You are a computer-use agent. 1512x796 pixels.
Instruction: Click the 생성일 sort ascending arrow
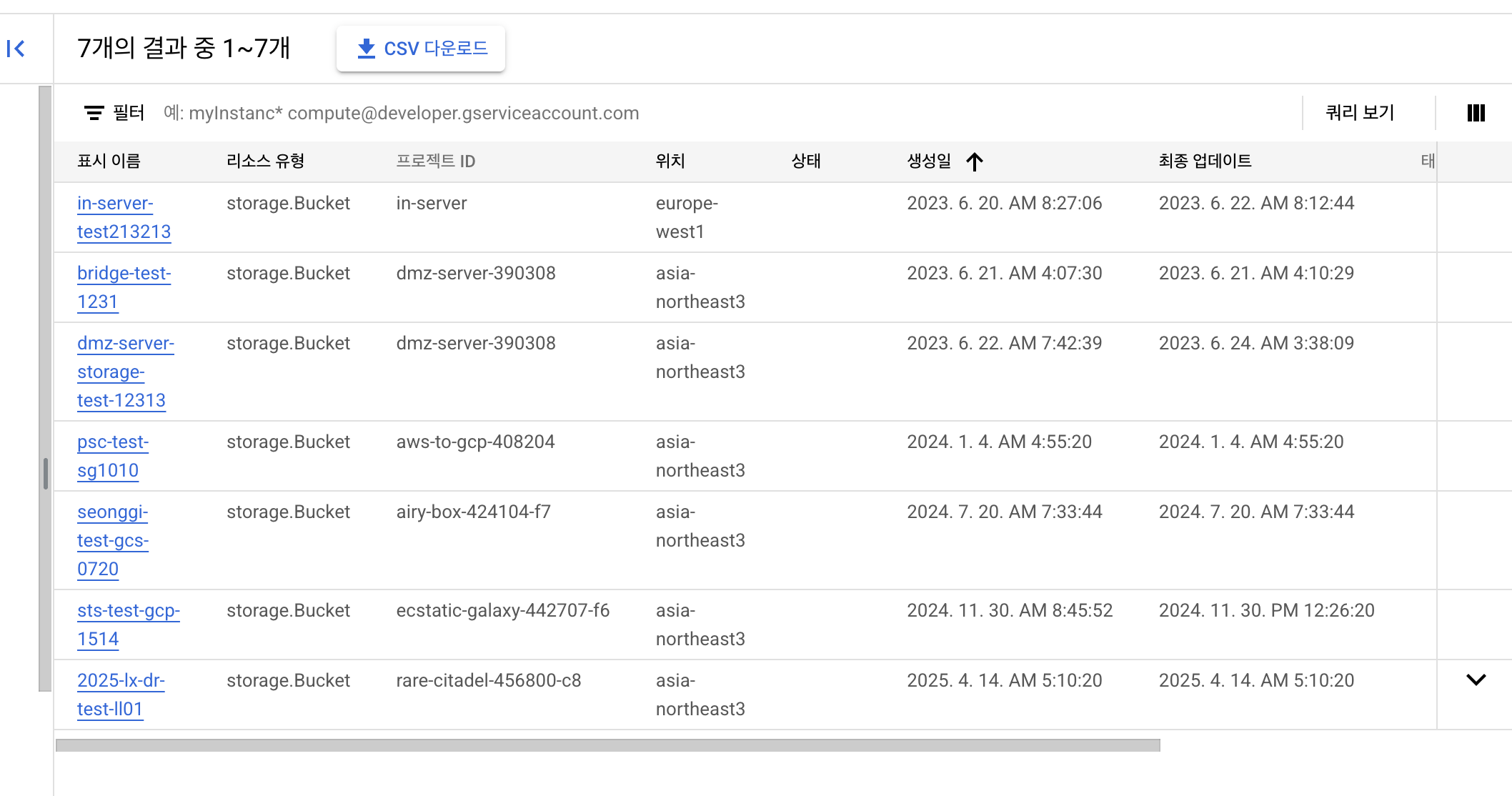[975, 161]
